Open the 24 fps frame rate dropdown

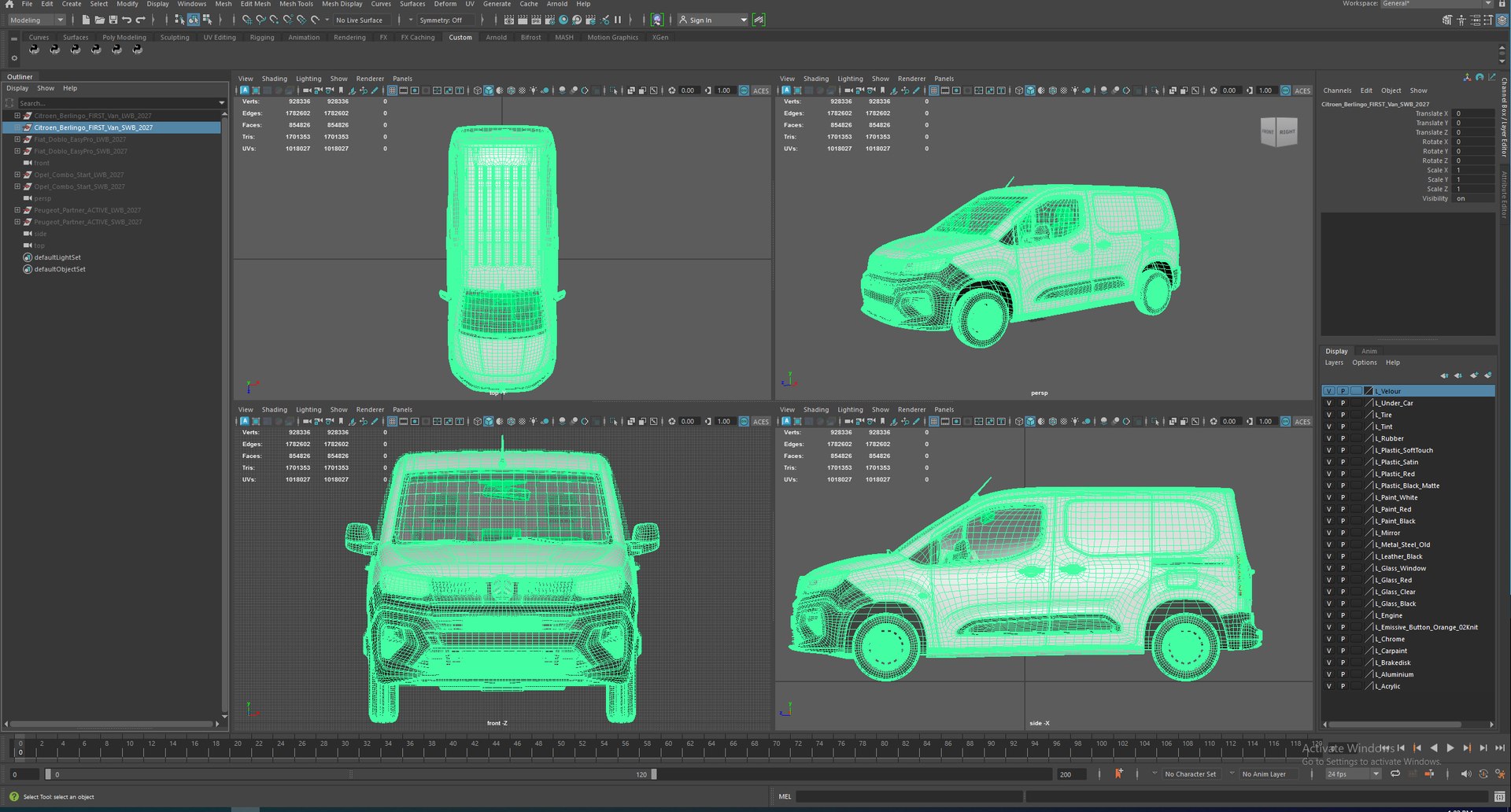point(1354,774)
